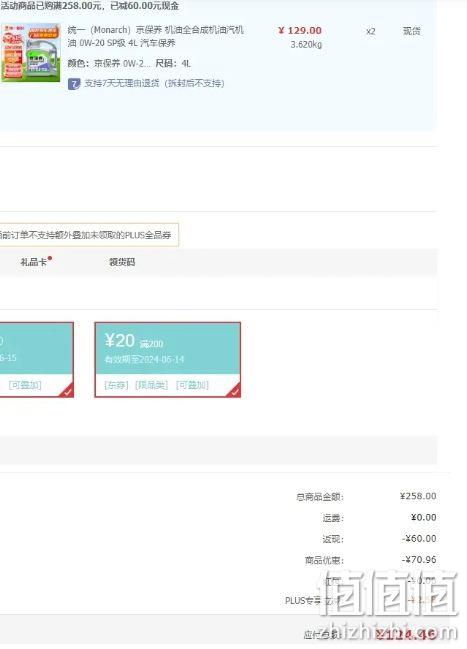Click the 7-day no-reason return policy text
The image size is (467, 649).
click(x=154, y=83)
